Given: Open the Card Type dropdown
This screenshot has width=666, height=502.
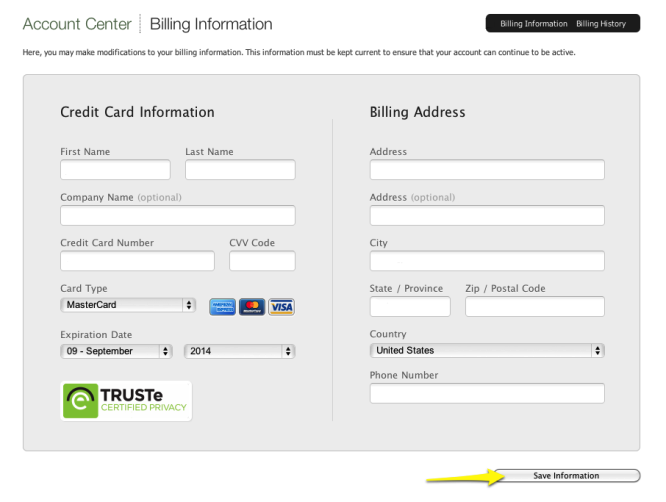Looking at the screenshot, I should click(x=128, y=305).
